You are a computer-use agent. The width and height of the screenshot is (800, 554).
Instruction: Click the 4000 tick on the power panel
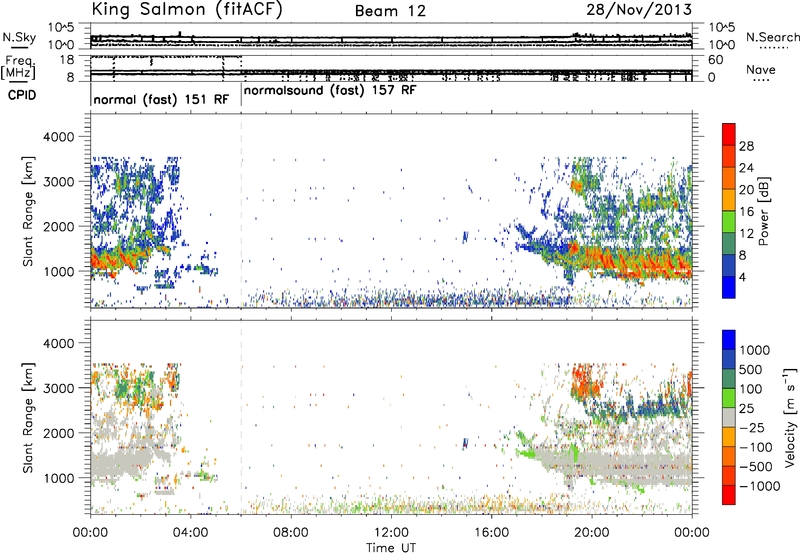[x=58, y=137]
